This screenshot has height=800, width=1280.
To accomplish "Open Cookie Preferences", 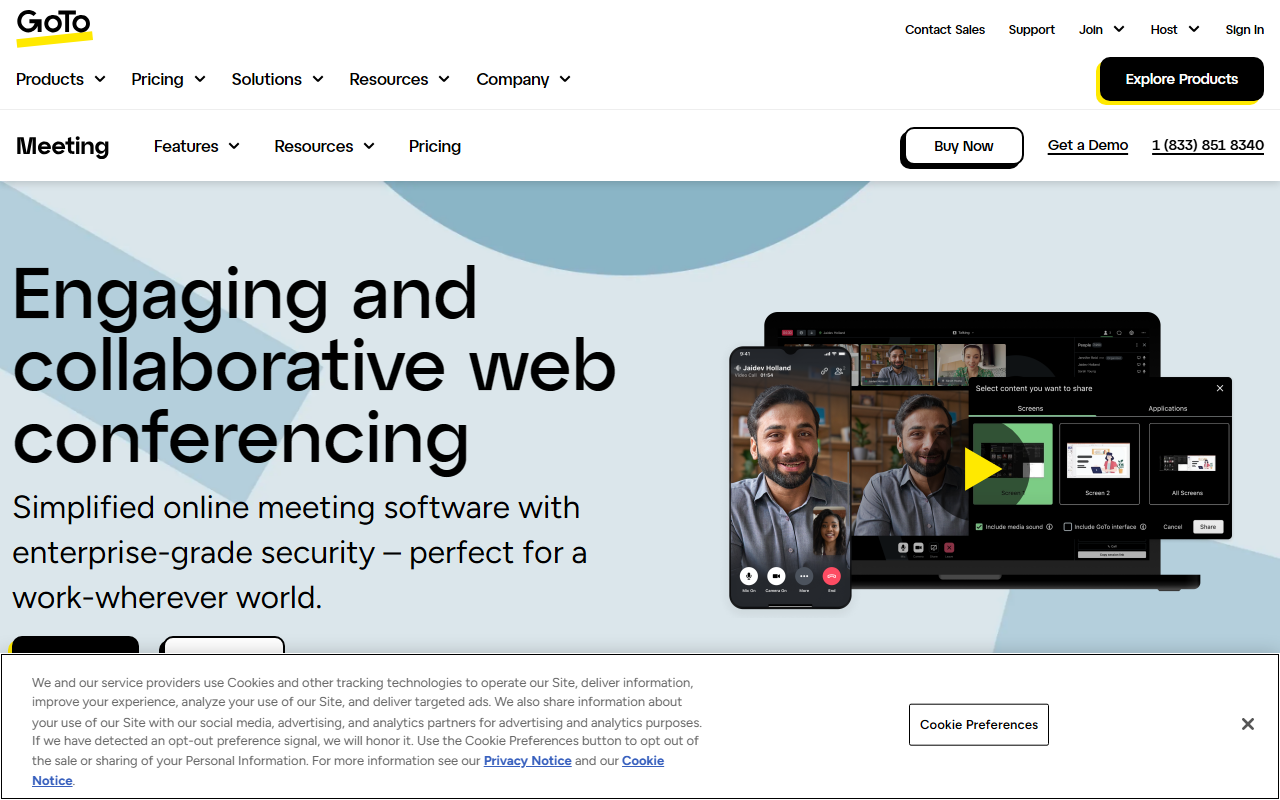I will 979,724.
